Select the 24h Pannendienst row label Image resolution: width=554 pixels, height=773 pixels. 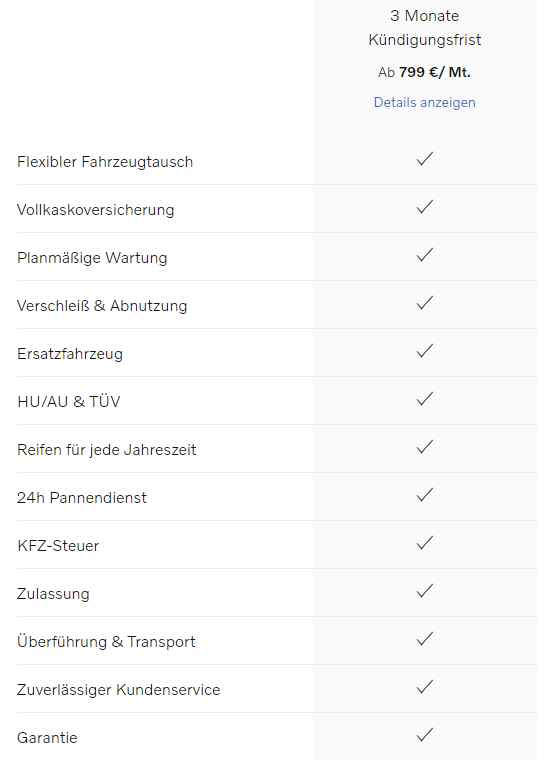82,498
